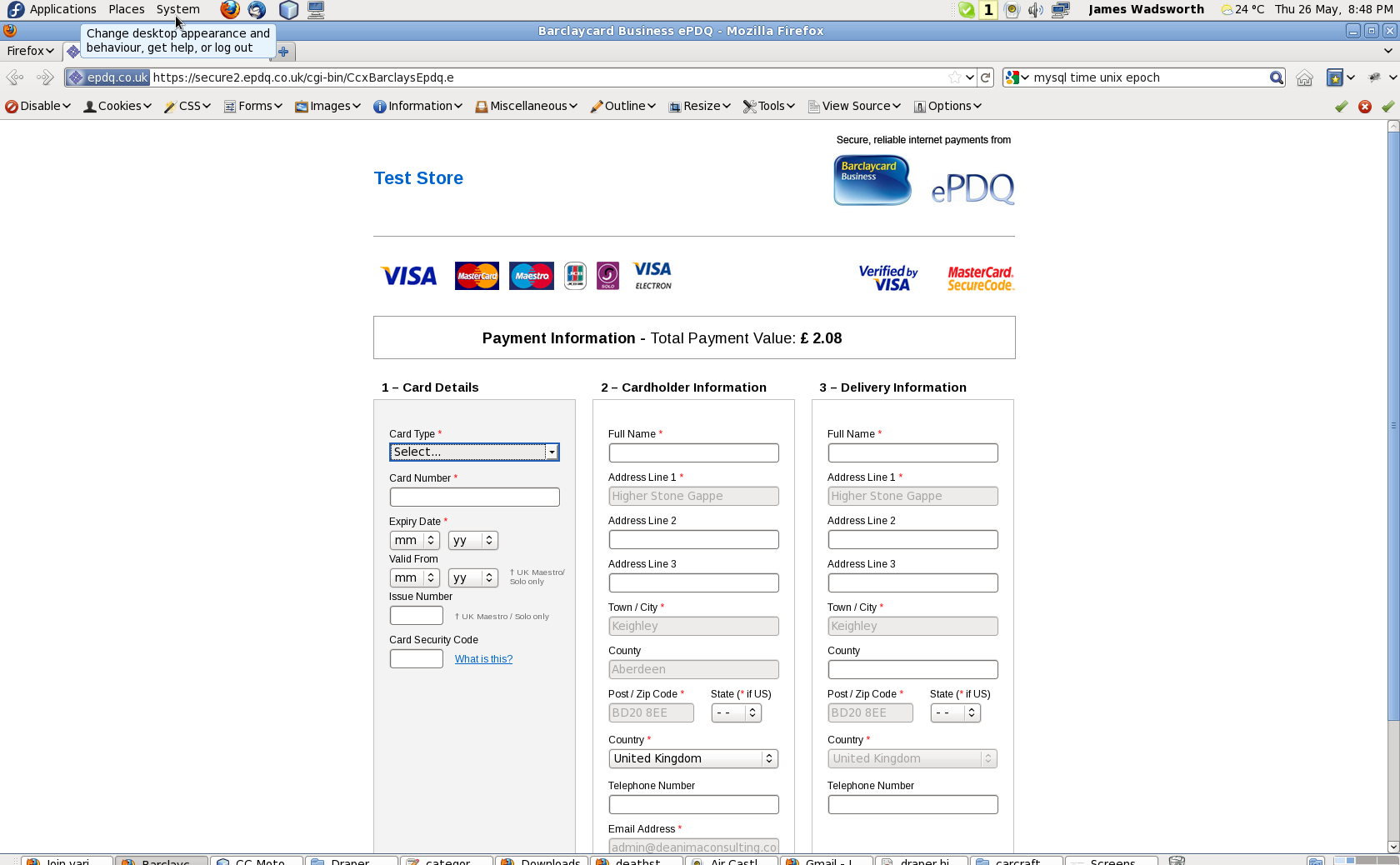Open the Valid From month selector
This screenshot has height=865, width=1400.
pyautogui.click(x=414, y=577)
